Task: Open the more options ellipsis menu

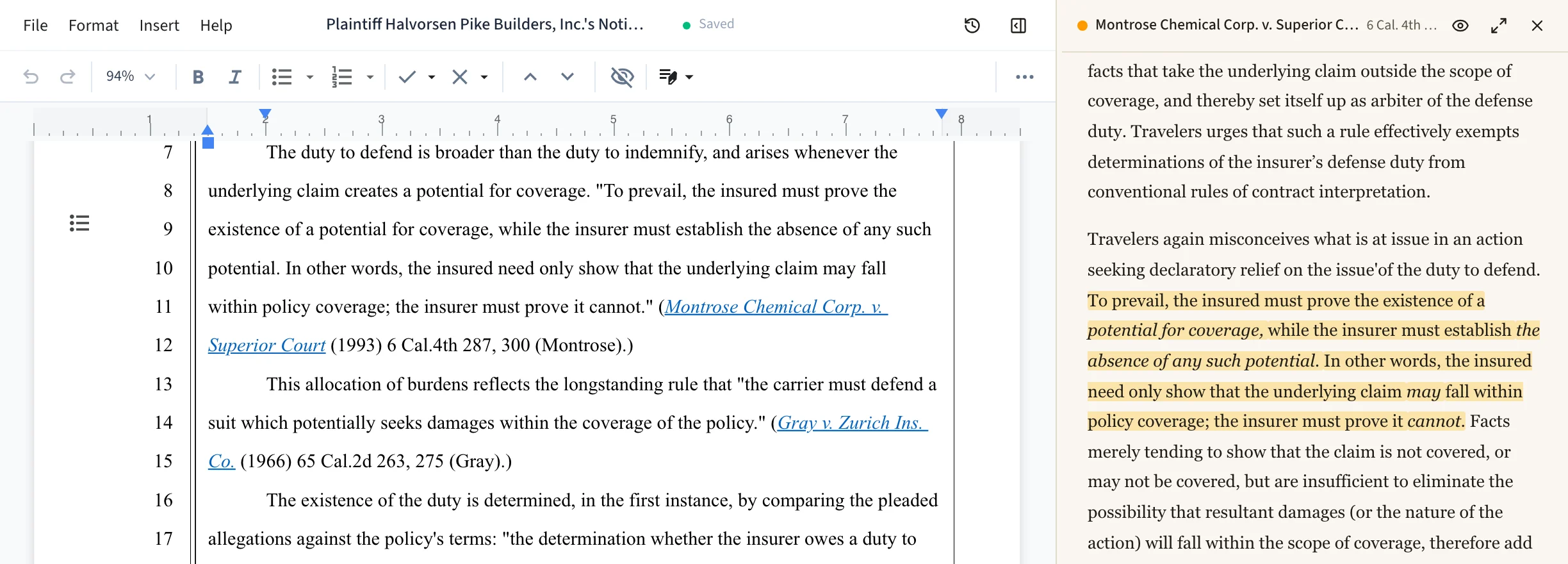Action: coord(1024,77)
